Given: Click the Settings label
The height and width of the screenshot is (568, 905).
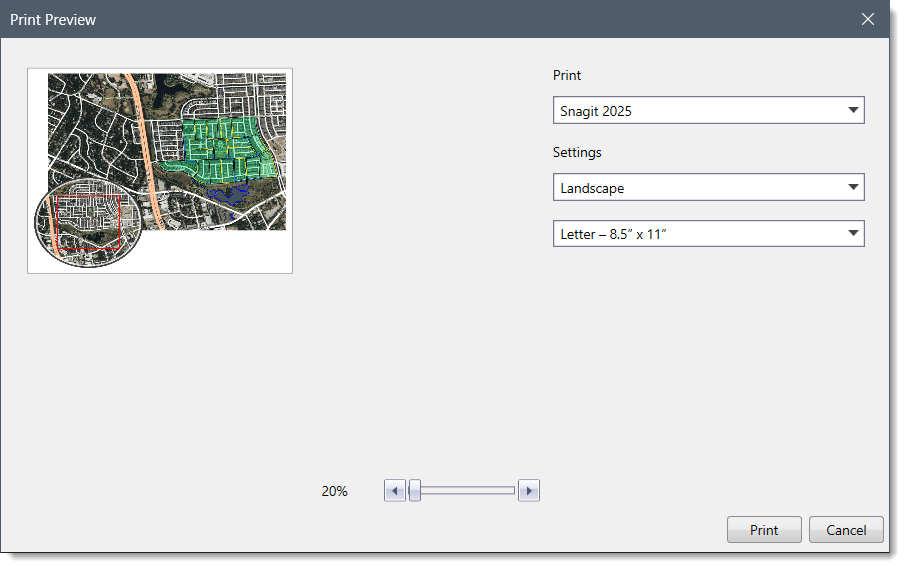Looking at the screenshot, I should point(577,152).
